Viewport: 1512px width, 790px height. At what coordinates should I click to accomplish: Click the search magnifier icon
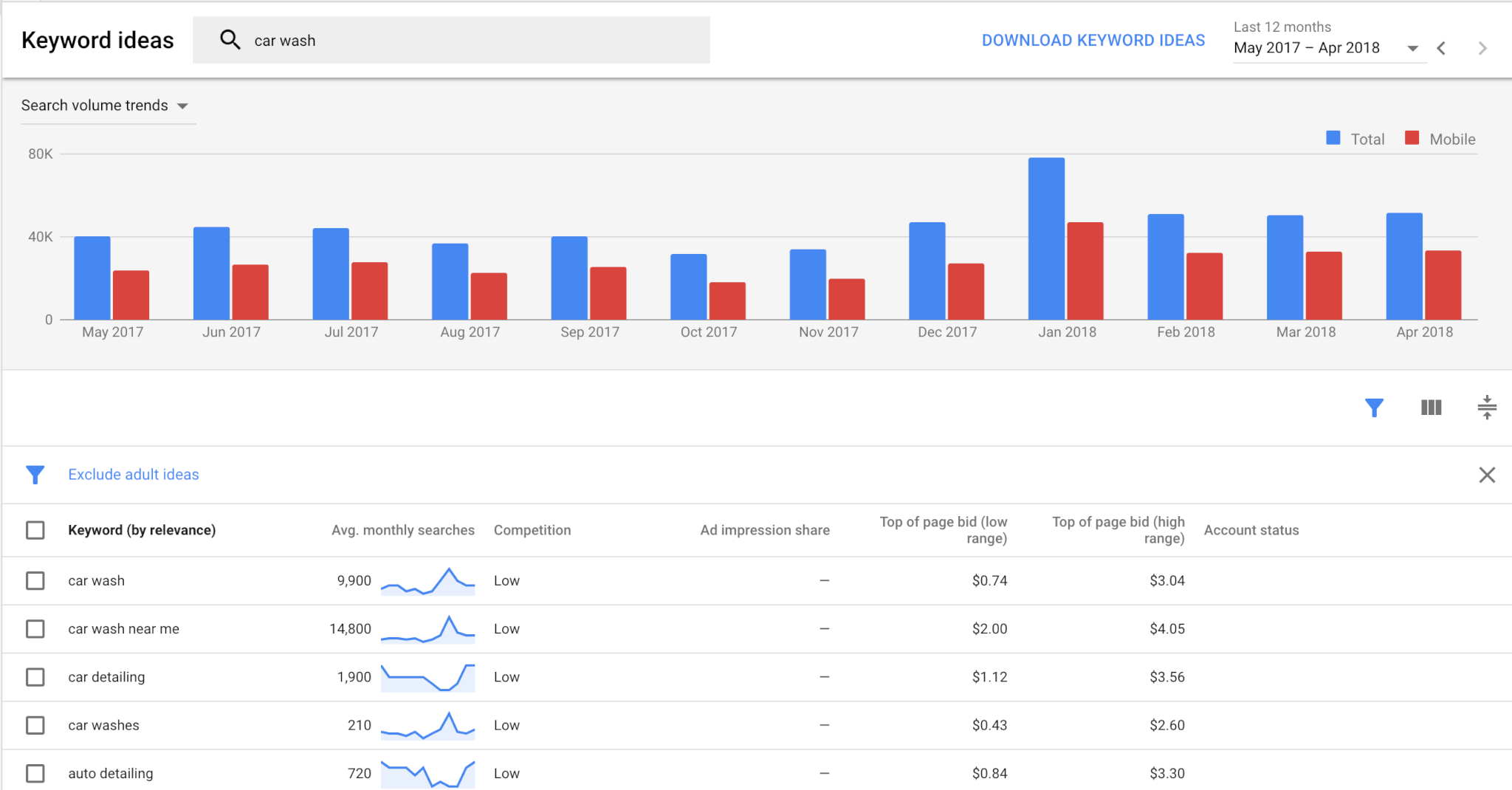coord(230,39)
